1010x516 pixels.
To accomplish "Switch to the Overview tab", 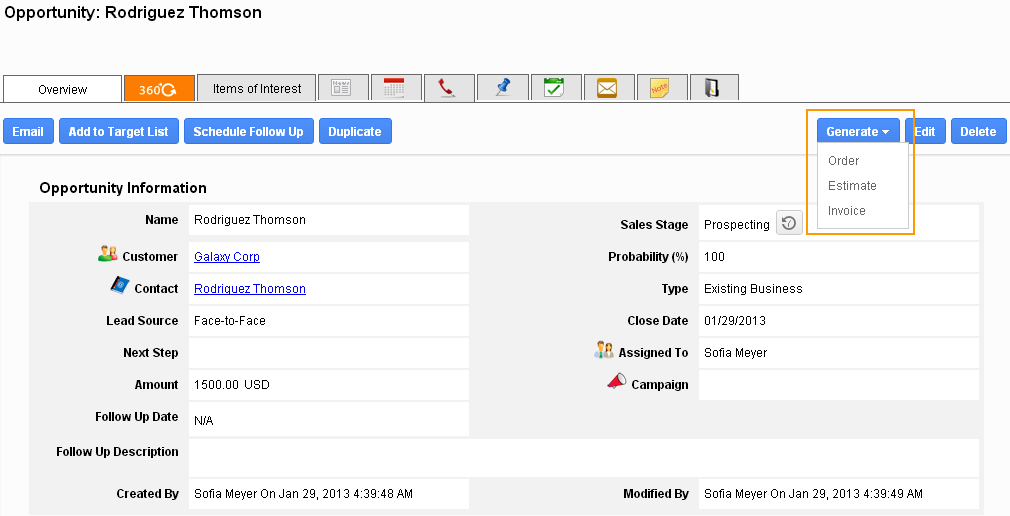I will coord(62,89).
